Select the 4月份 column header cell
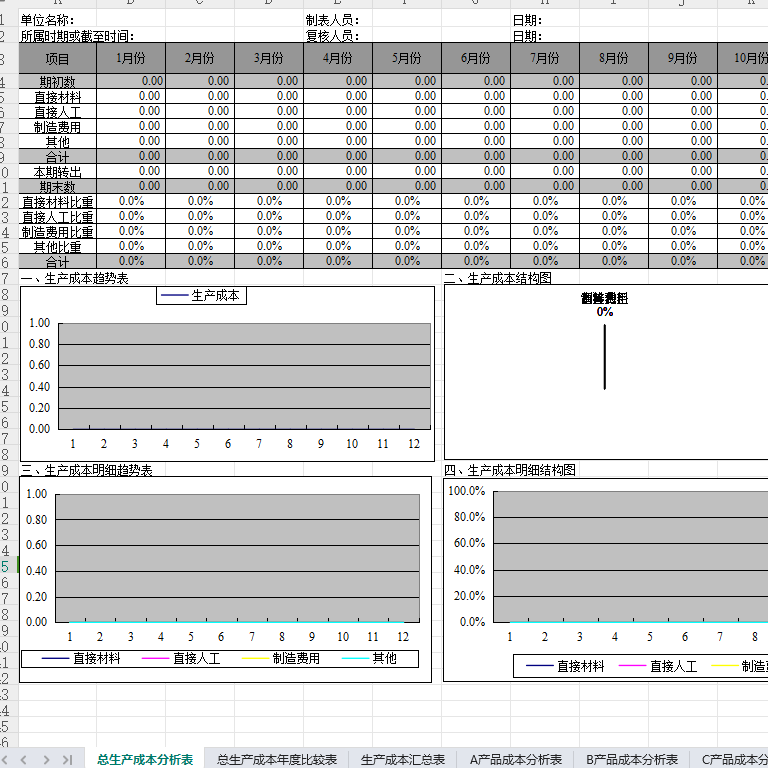This screenshot has height=768, width=768. point(338,59)
